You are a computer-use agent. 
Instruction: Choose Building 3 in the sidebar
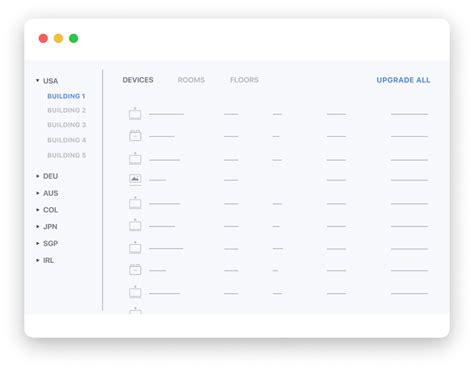coord(66,125)
